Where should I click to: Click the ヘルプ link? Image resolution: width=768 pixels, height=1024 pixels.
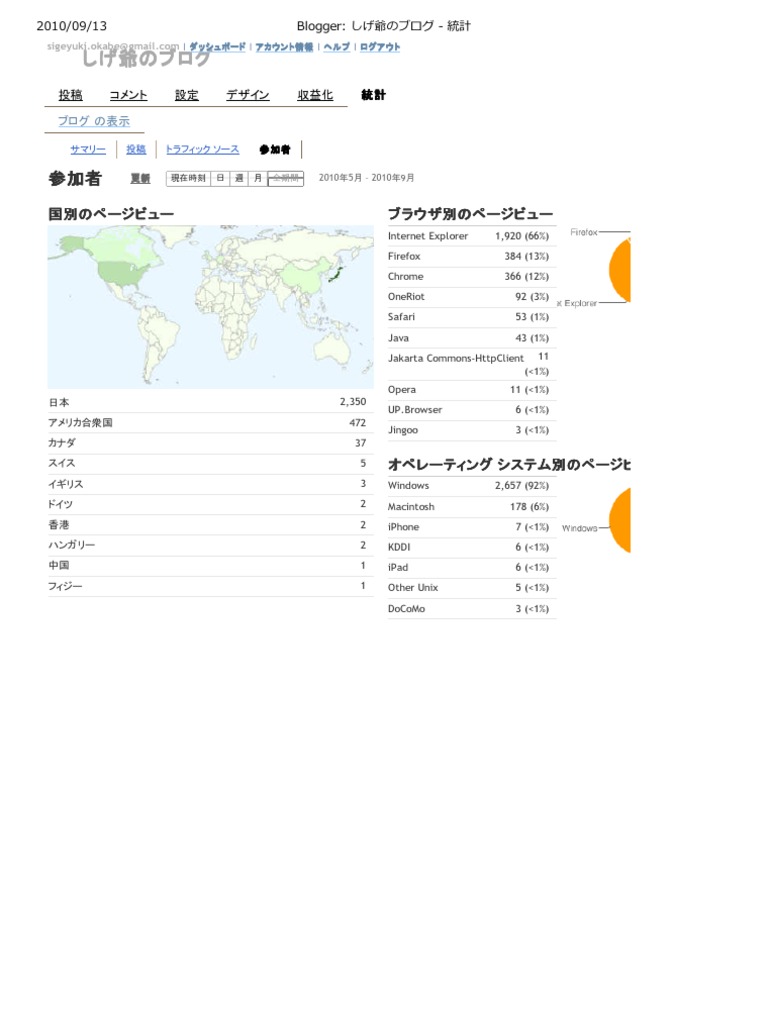(336, 47)
